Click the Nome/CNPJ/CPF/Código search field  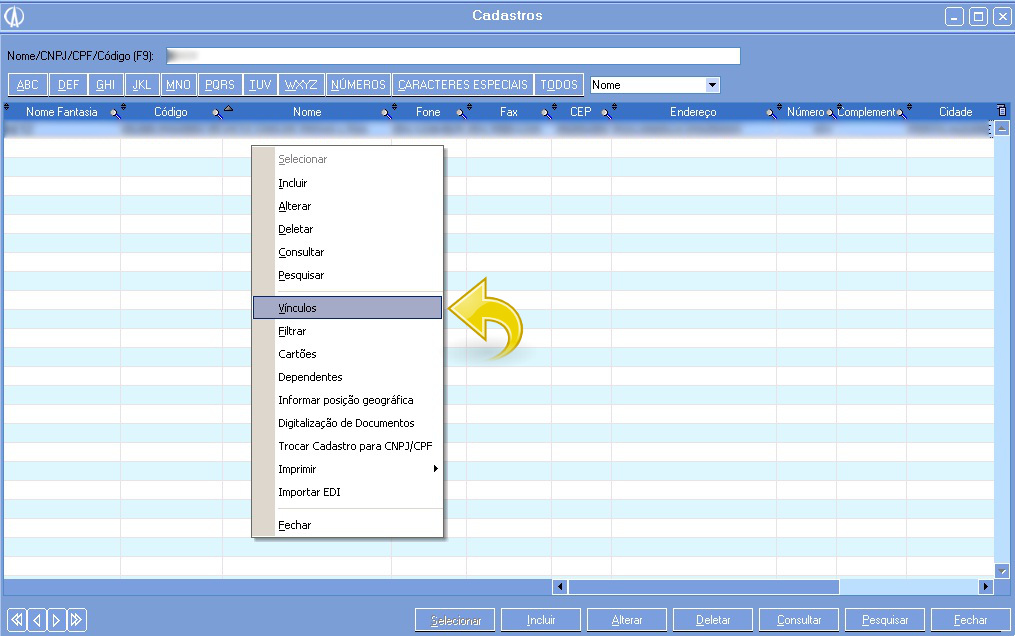point(452,56)
